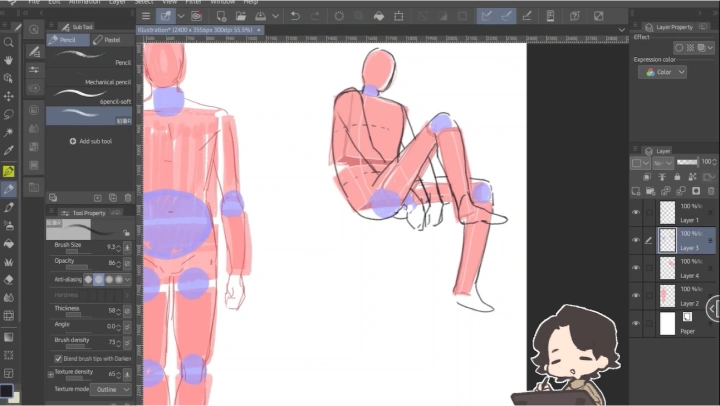Image resolution: width=720 pixels, height=406 pixels.
Task: Expand canvas tab list chevron
Action: tap(621, 30)
